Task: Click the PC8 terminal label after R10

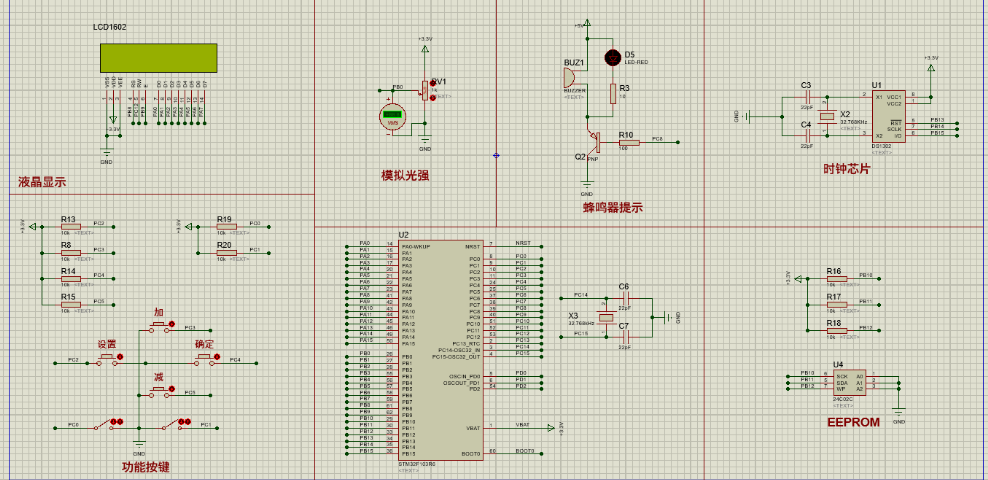Action: pos(657,139)
